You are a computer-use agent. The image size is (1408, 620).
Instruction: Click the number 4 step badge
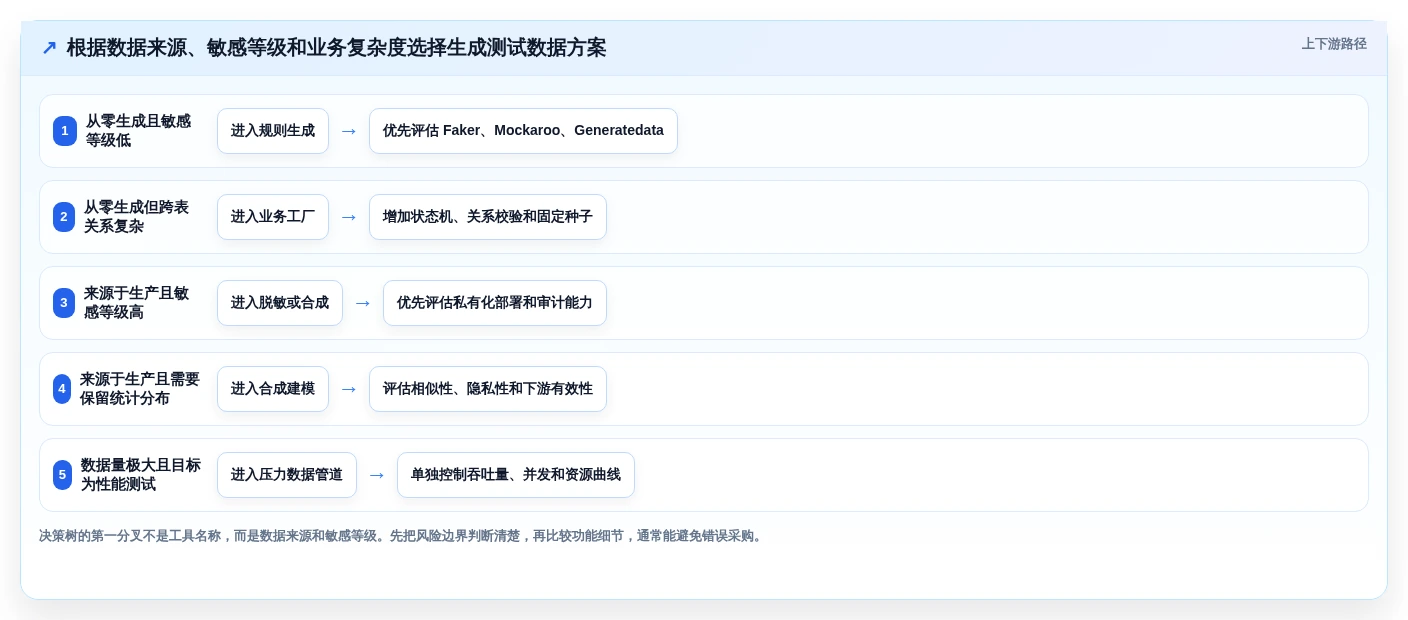point(62,389)
